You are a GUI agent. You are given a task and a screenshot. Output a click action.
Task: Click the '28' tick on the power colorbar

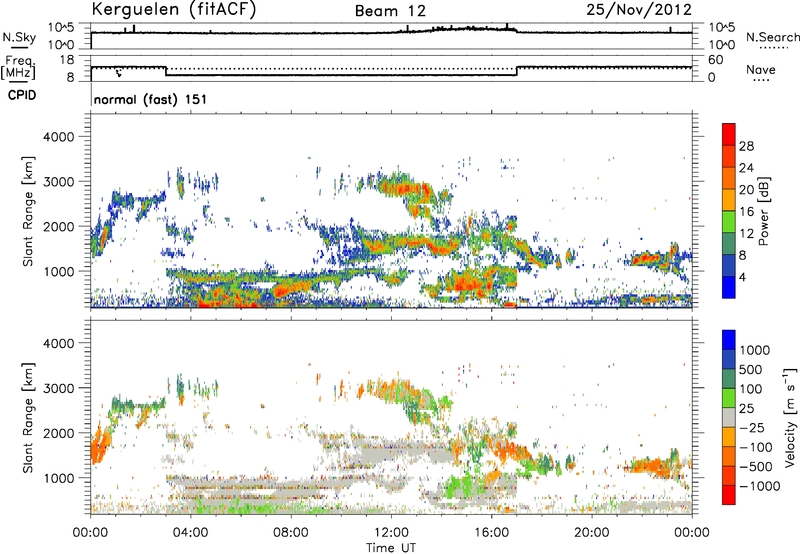point(746,146)
